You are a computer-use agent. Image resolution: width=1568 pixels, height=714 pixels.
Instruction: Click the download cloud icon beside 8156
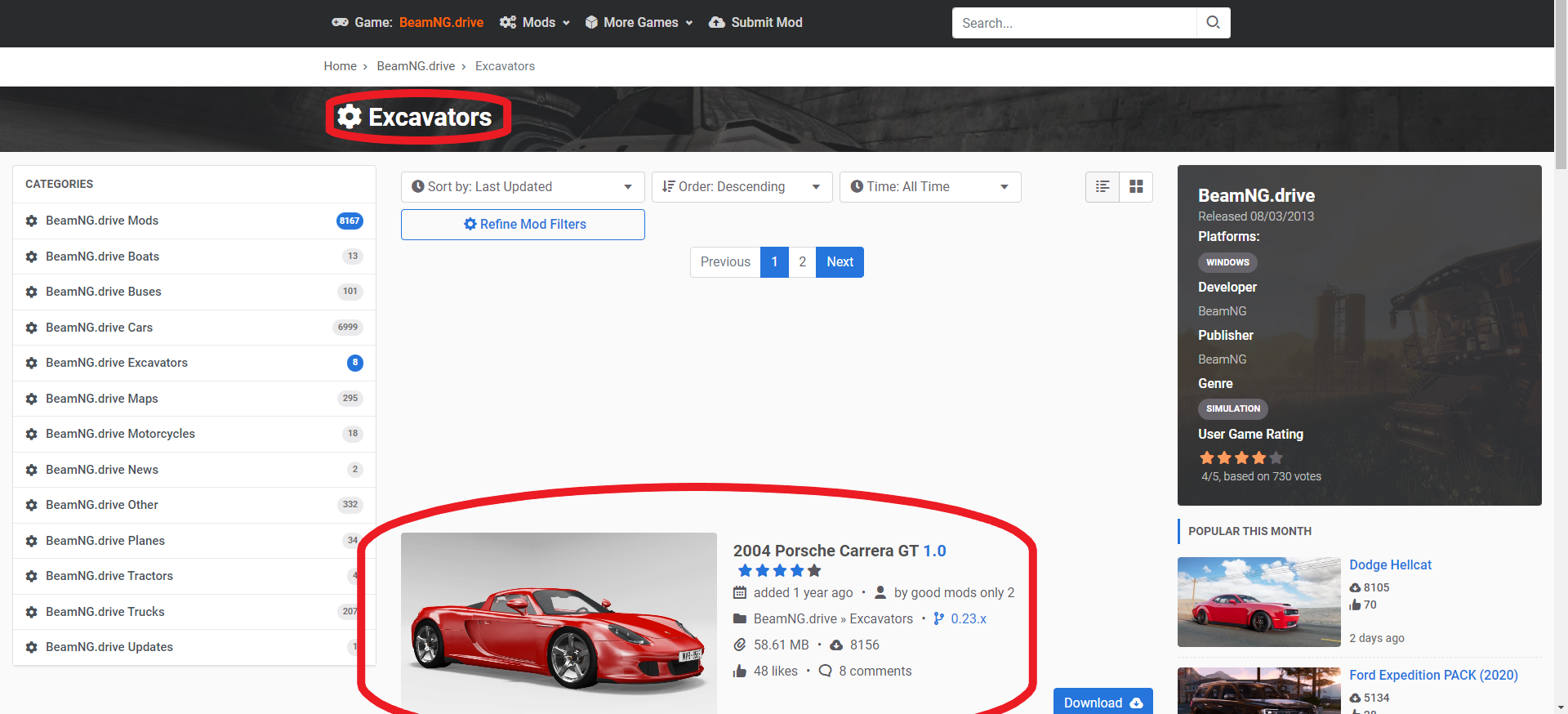point(836,645)
